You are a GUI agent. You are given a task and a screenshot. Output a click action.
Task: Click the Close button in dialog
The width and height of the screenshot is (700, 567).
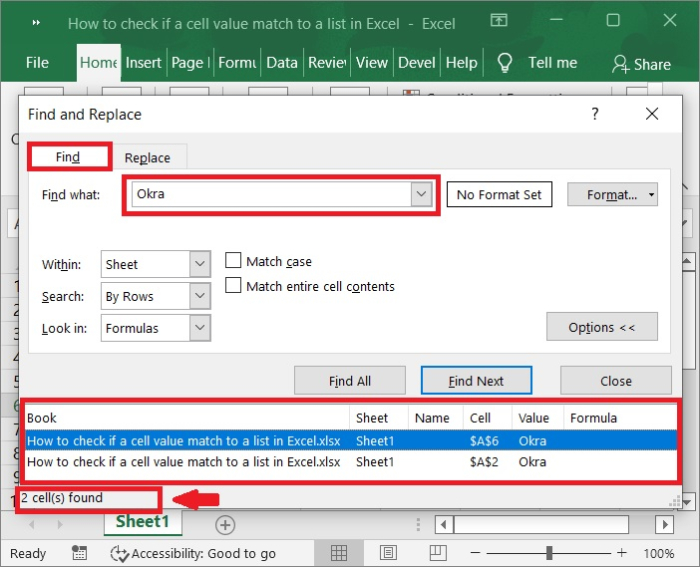click(616, 381)
